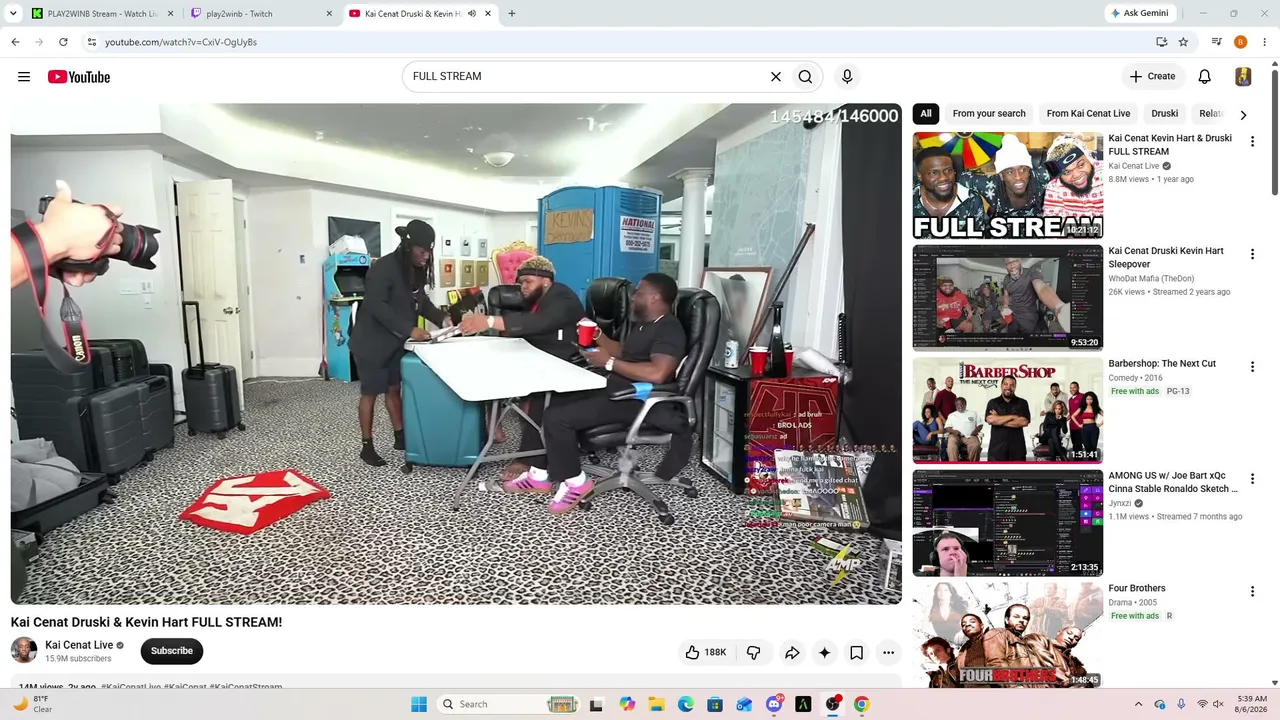Start voice search with the microphone

pyautogui.click(x=847, y=77)
